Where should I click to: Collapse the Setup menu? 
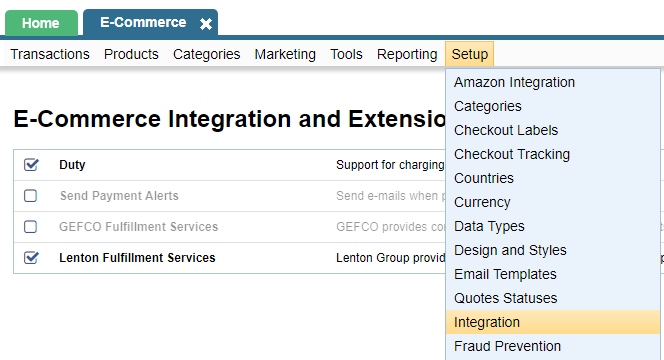coord(470,54)
